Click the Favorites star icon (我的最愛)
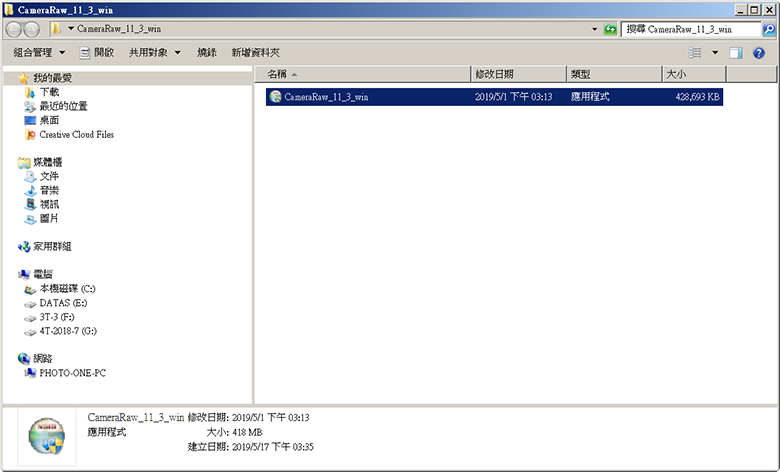 pyautogui.click(x=24, y=78)
